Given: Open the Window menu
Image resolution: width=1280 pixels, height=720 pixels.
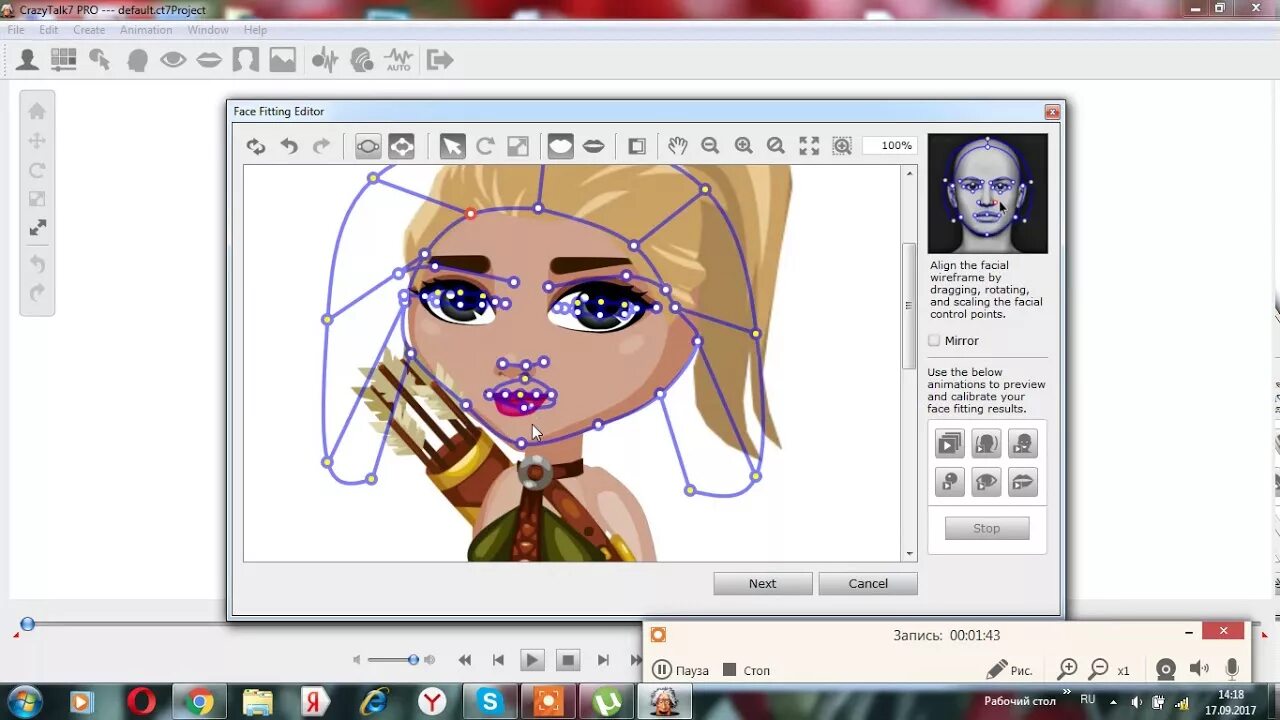Looking at the screenshot, I should [x=208, y=30].
